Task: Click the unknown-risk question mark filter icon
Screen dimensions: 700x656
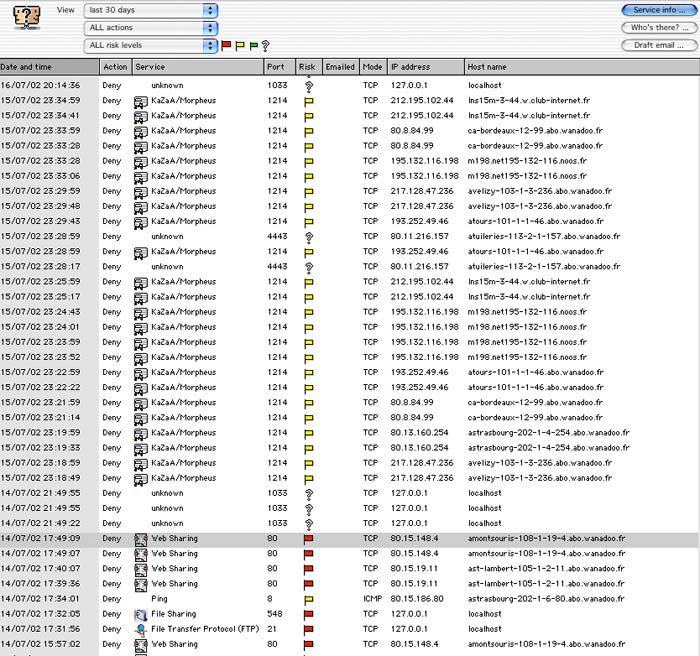Action: coord(266,45)
